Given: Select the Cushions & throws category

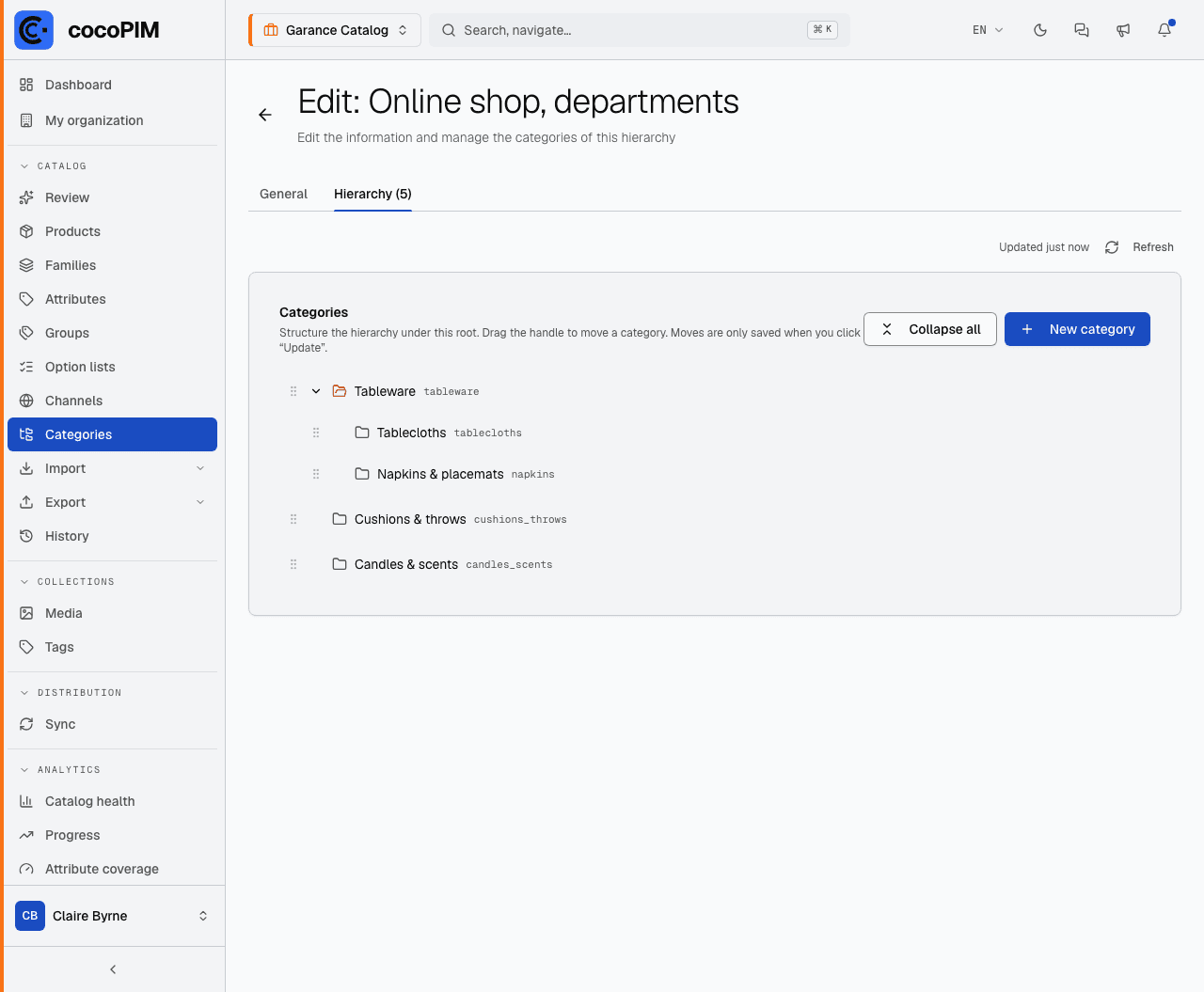Looking at the screenshot, I should pyautogui.click(x=410, y=519).
